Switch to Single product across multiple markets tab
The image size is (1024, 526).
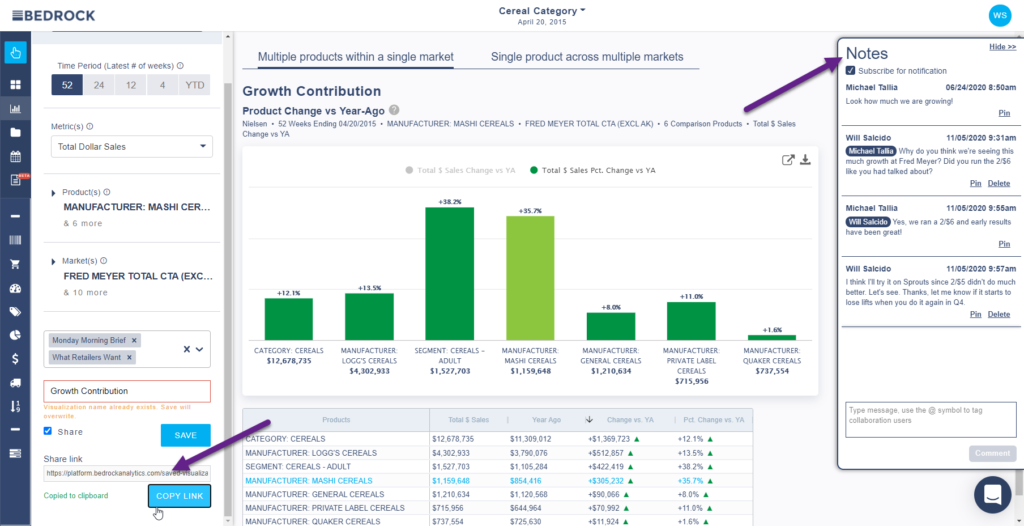[x=587, y=57]
